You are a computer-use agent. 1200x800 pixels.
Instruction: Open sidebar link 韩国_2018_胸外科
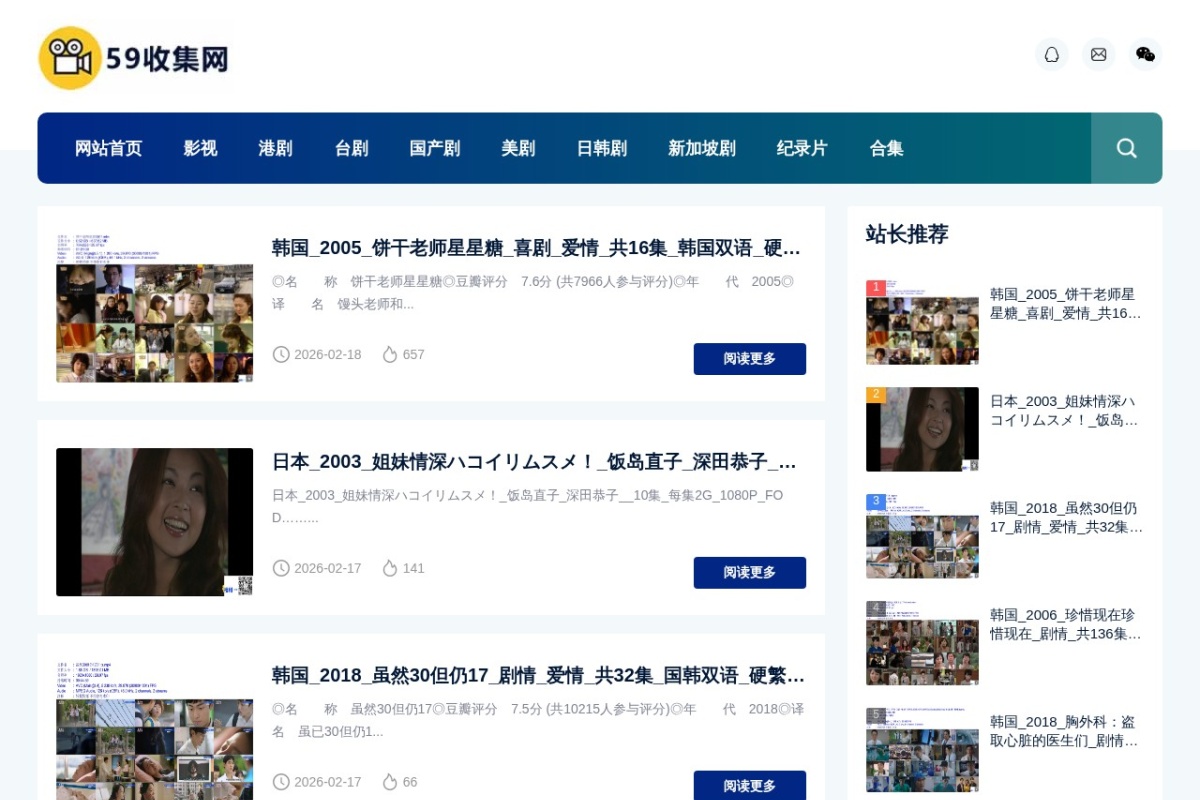[1064, 732]
